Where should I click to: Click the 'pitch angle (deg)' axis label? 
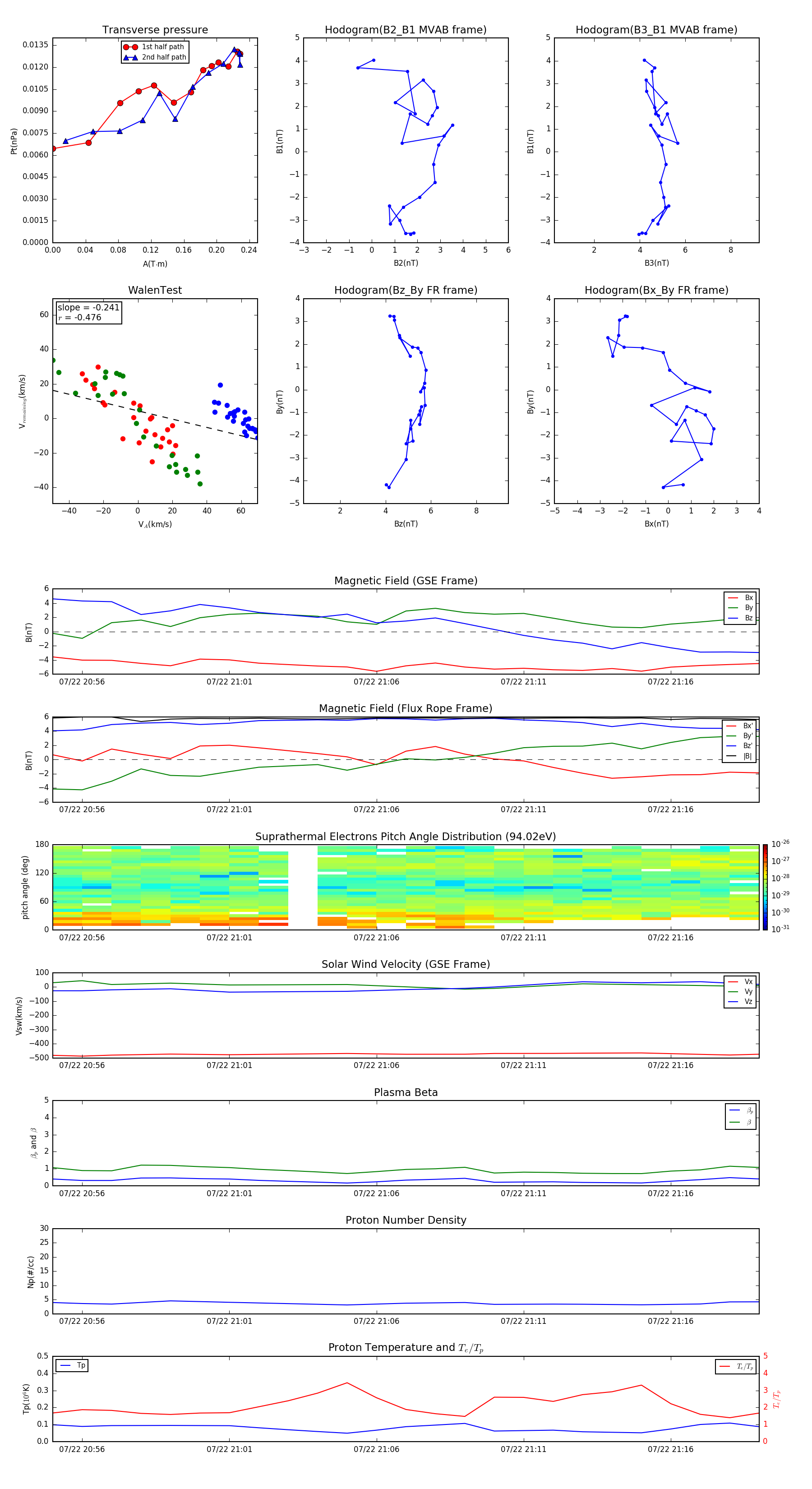pyautogui.click(x=25, y=887)
